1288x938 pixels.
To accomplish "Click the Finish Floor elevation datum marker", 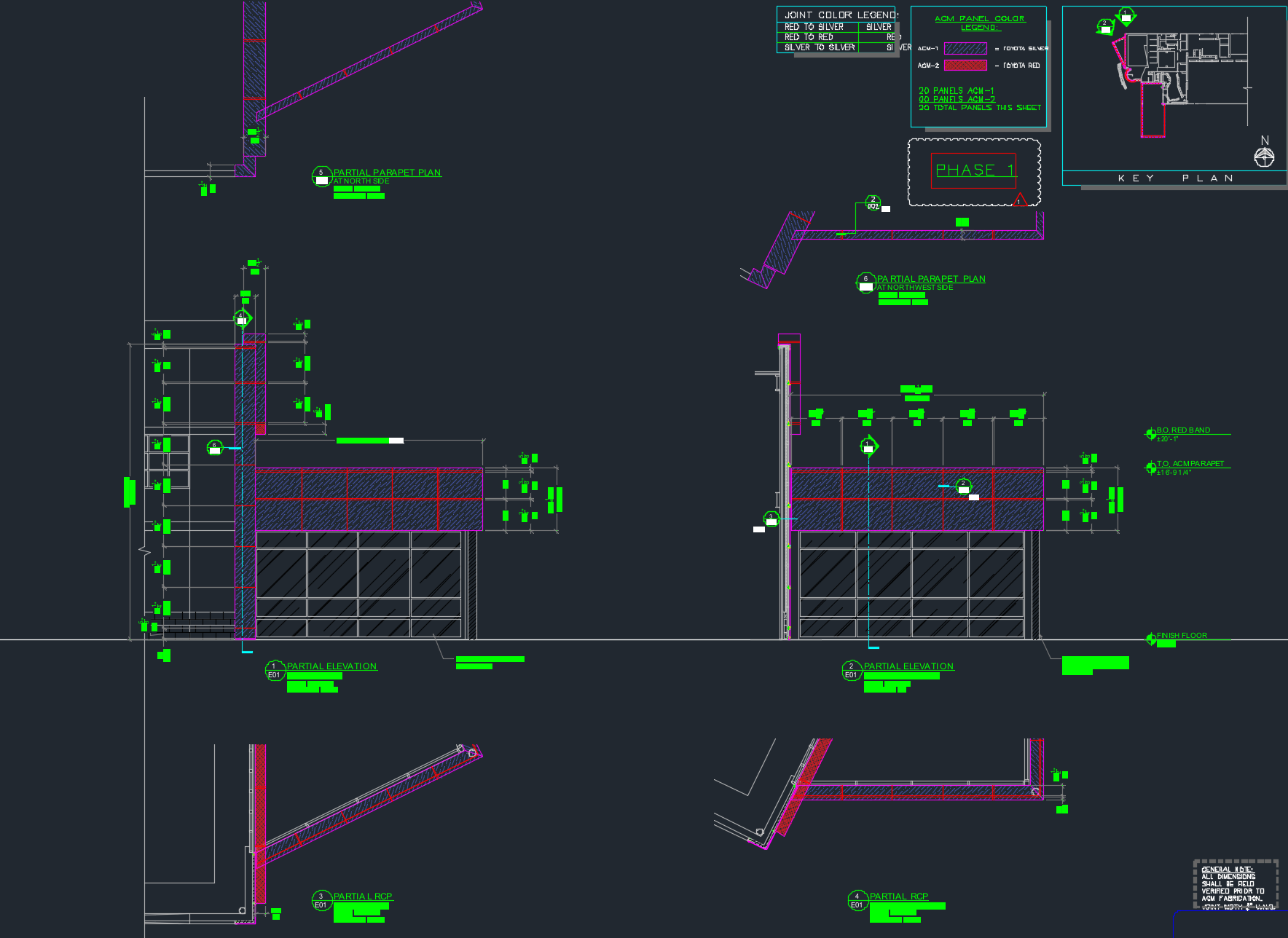I will tap(1150, 639).
